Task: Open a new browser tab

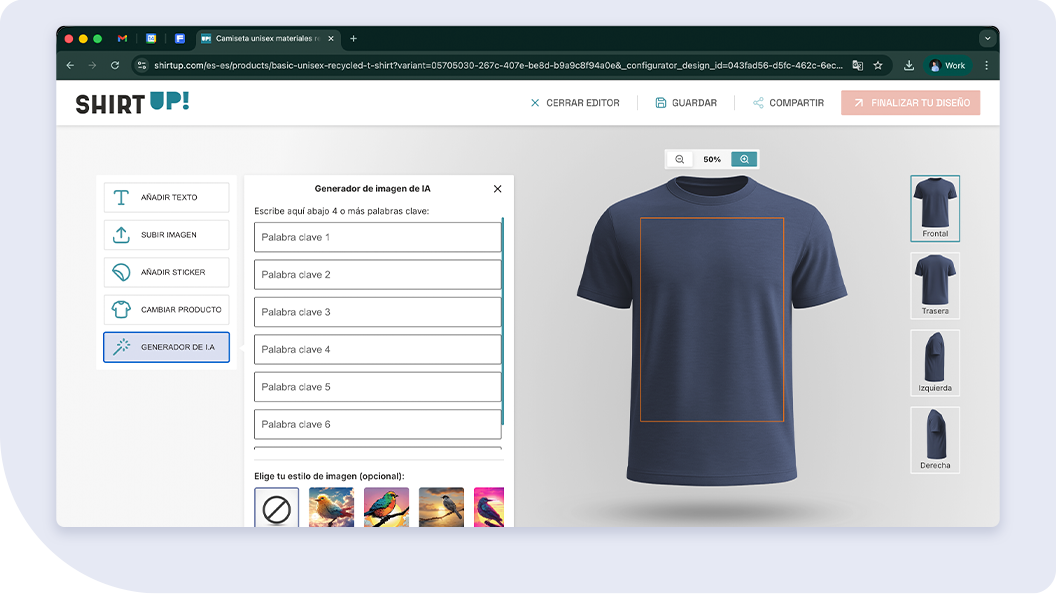Action: pyautogui.click(x=354, y=38)
